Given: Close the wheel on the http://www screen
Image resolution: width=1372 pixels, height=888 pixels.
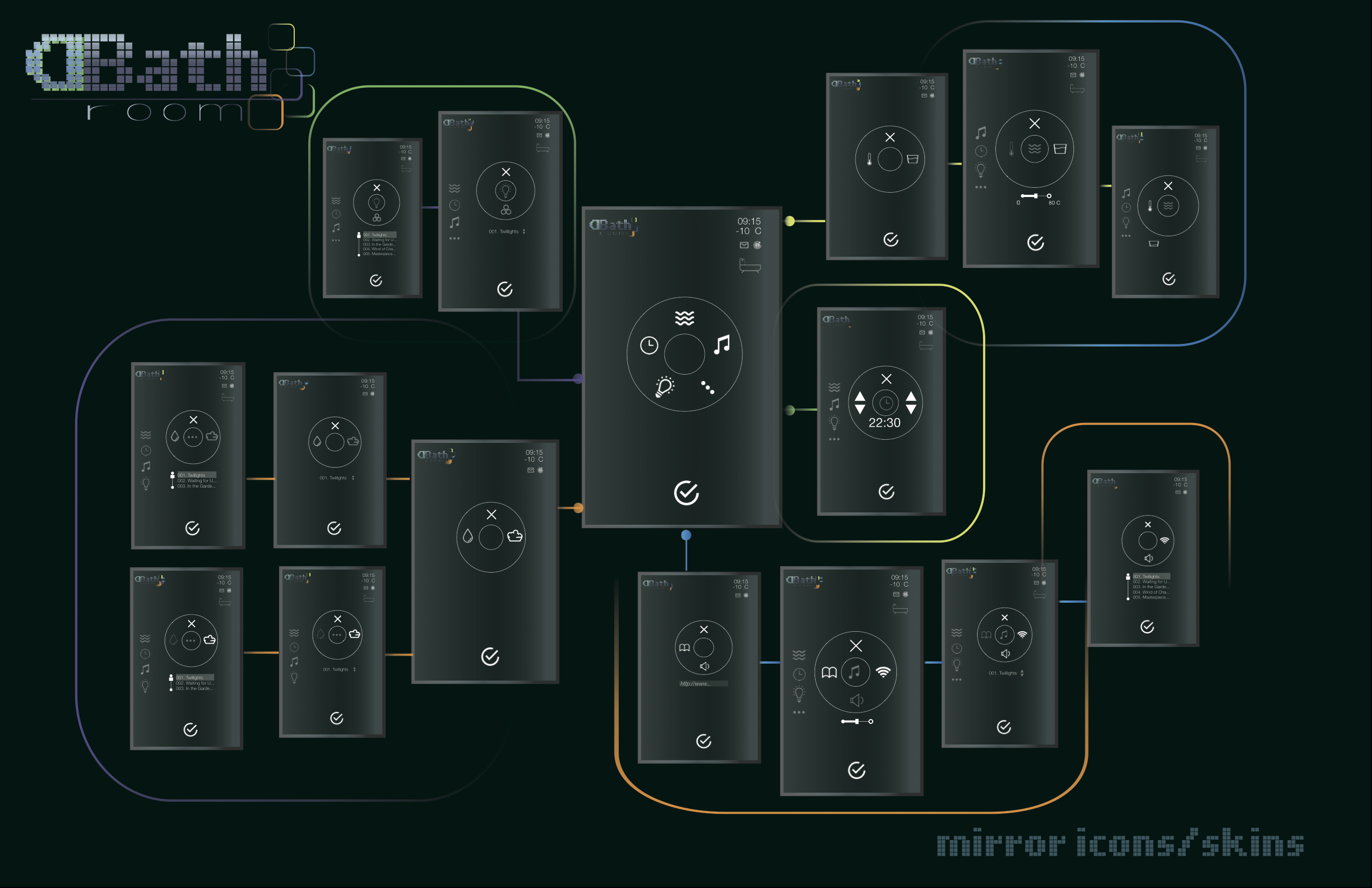Looking at the screenshot, I should pos(704,630).
